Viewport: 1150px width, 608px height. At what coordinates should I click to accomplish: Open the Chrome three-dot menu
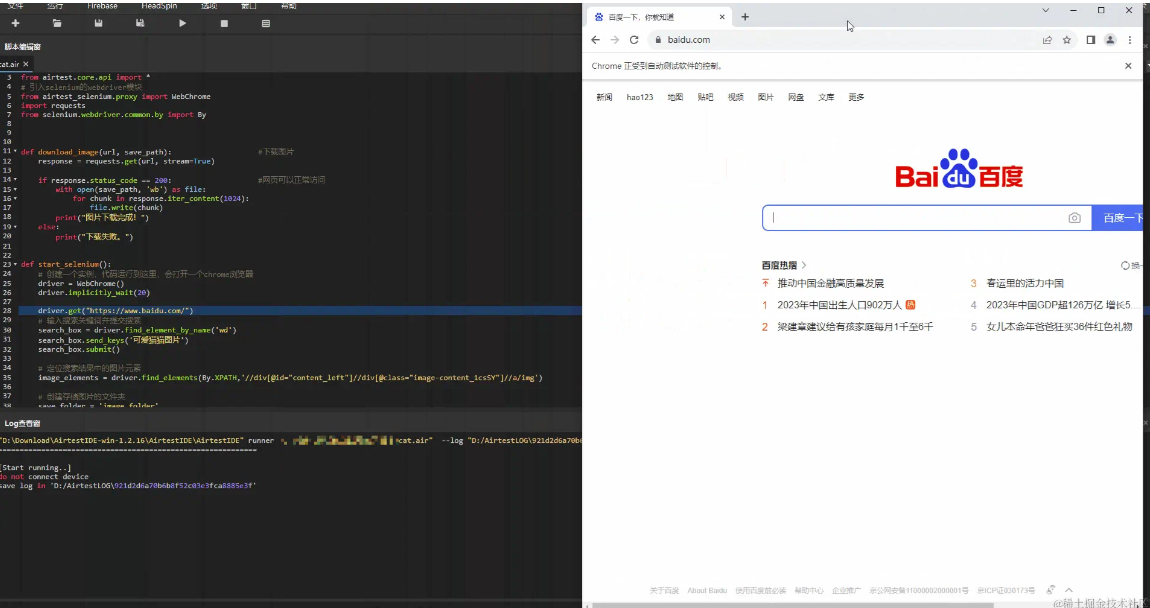(x=1129, y=40)
